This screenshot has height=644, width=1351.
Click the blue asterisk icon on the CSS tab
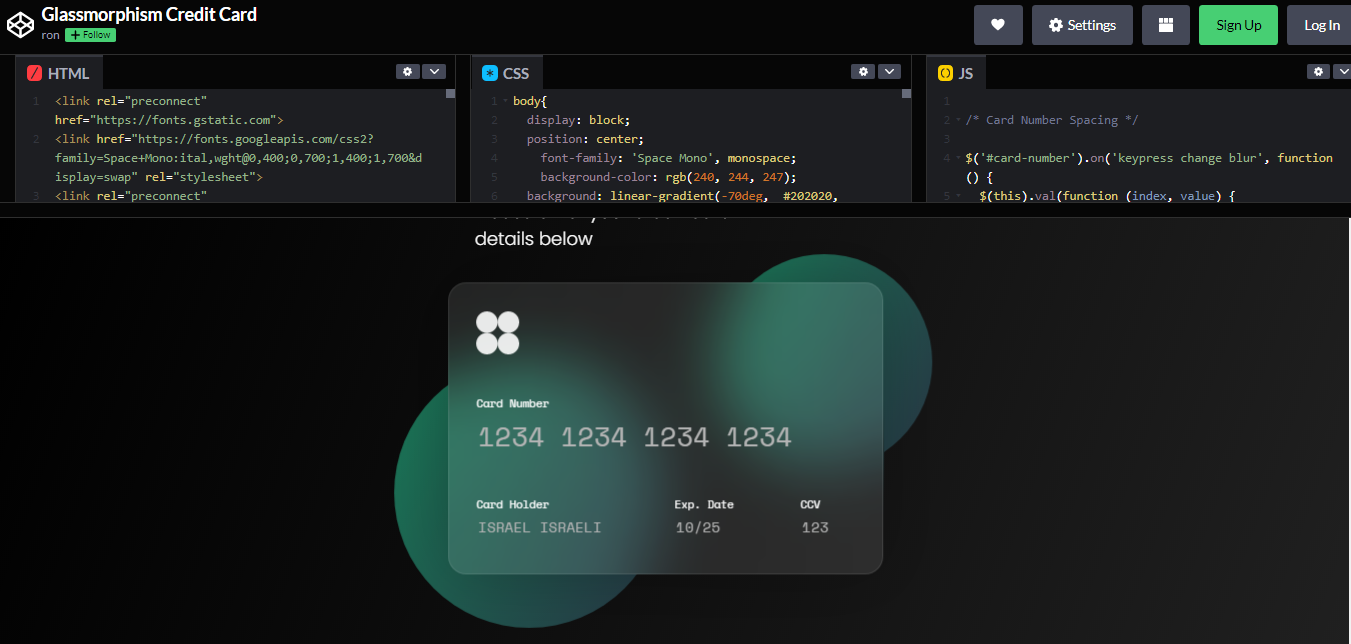pyautogui.click(x=488, y=72)
